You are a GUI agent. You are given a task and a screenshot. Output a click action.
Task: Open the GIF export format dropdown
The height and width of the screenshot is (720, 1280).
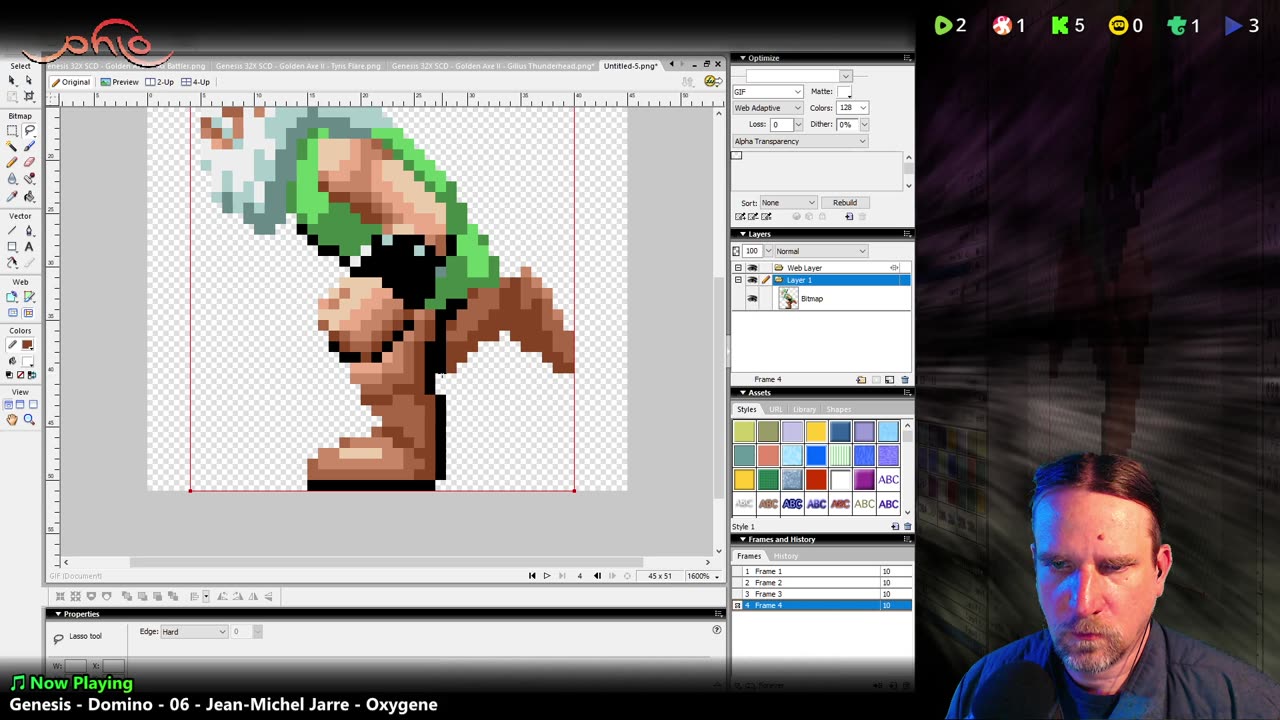coord(768,92)
